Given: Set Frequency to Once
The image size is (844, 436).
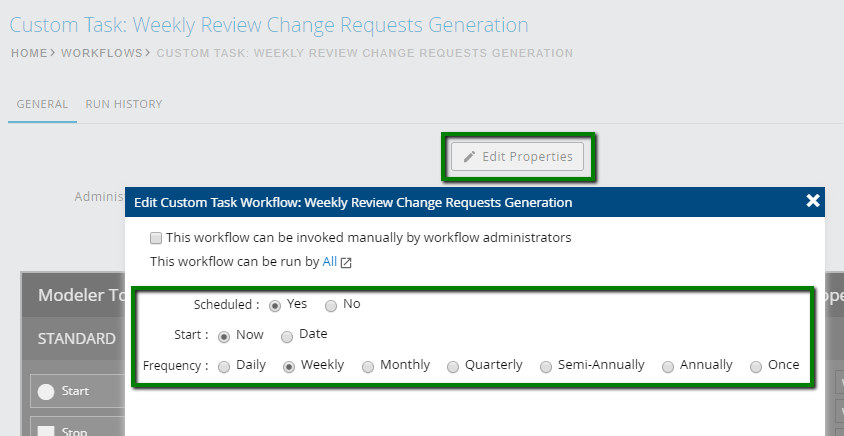Looking at the screenshot, I should click(756, 367).
